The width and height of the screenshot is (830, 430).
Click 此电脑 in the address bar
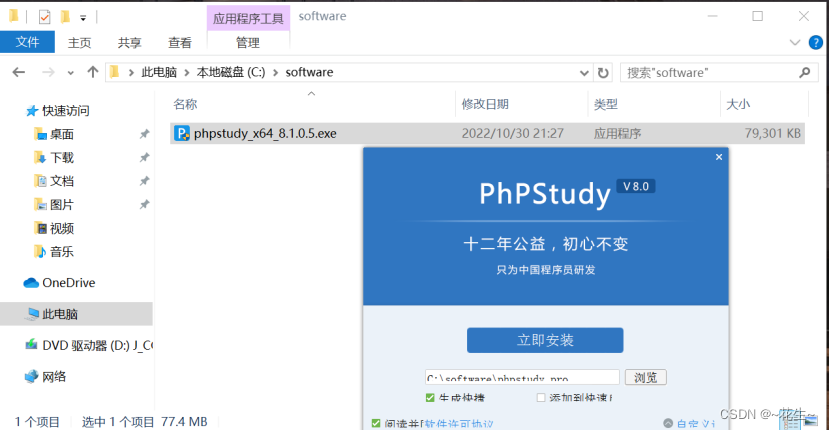pyautogui.click(x=159, y=73)
